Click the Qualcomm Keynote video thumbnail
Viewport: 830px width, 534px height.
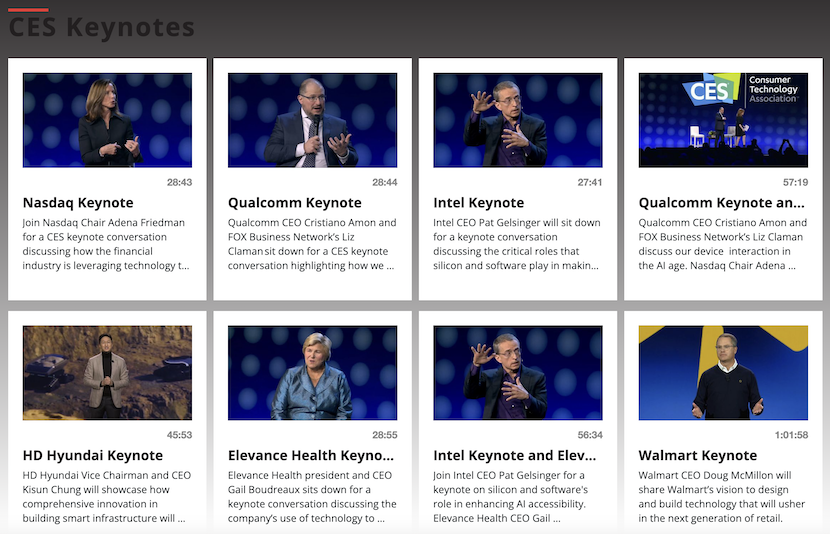pos(312,120)
